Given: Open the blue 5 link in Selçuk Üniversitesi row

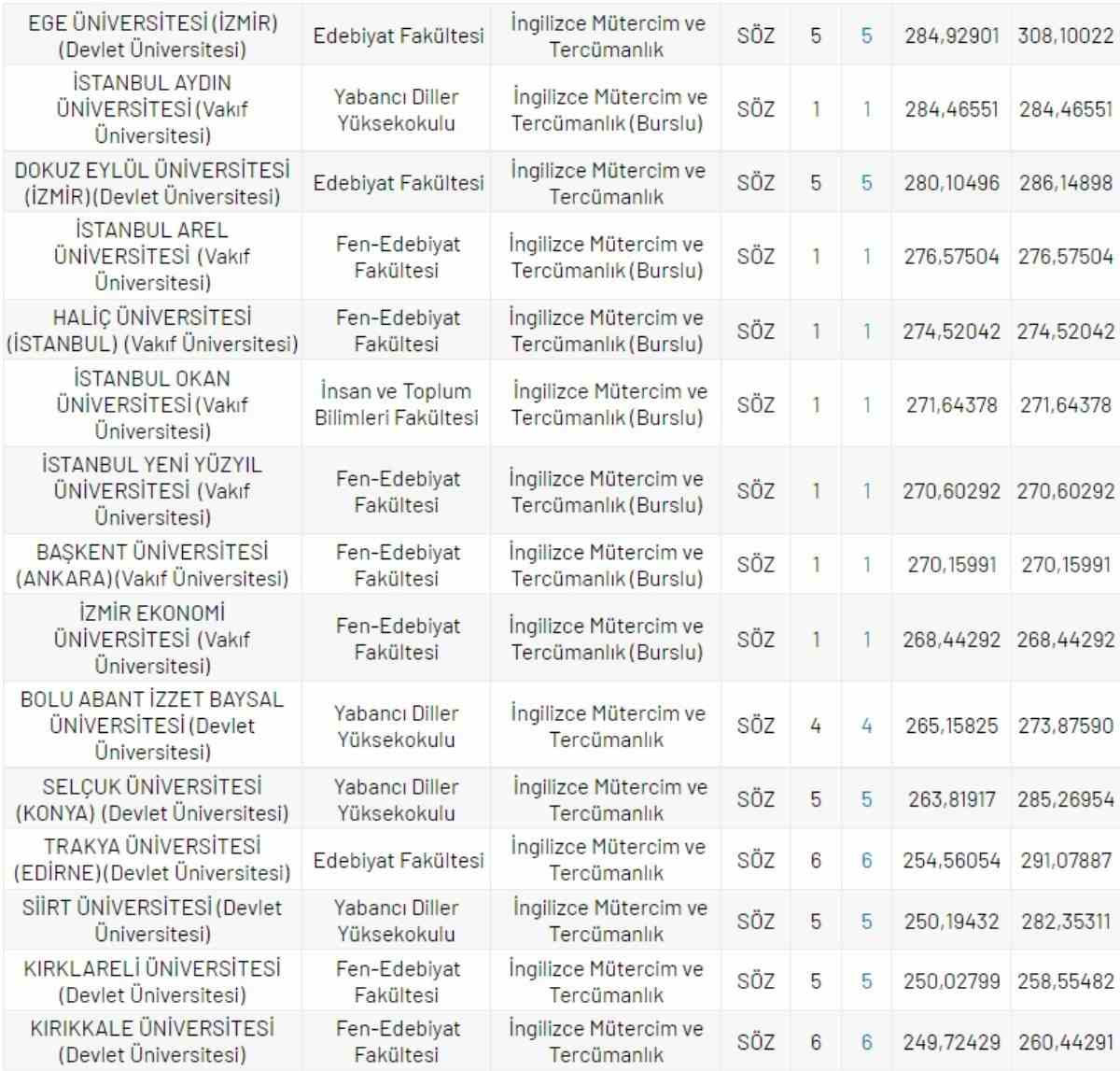Looking at the screenshot, I should (866, 799).
